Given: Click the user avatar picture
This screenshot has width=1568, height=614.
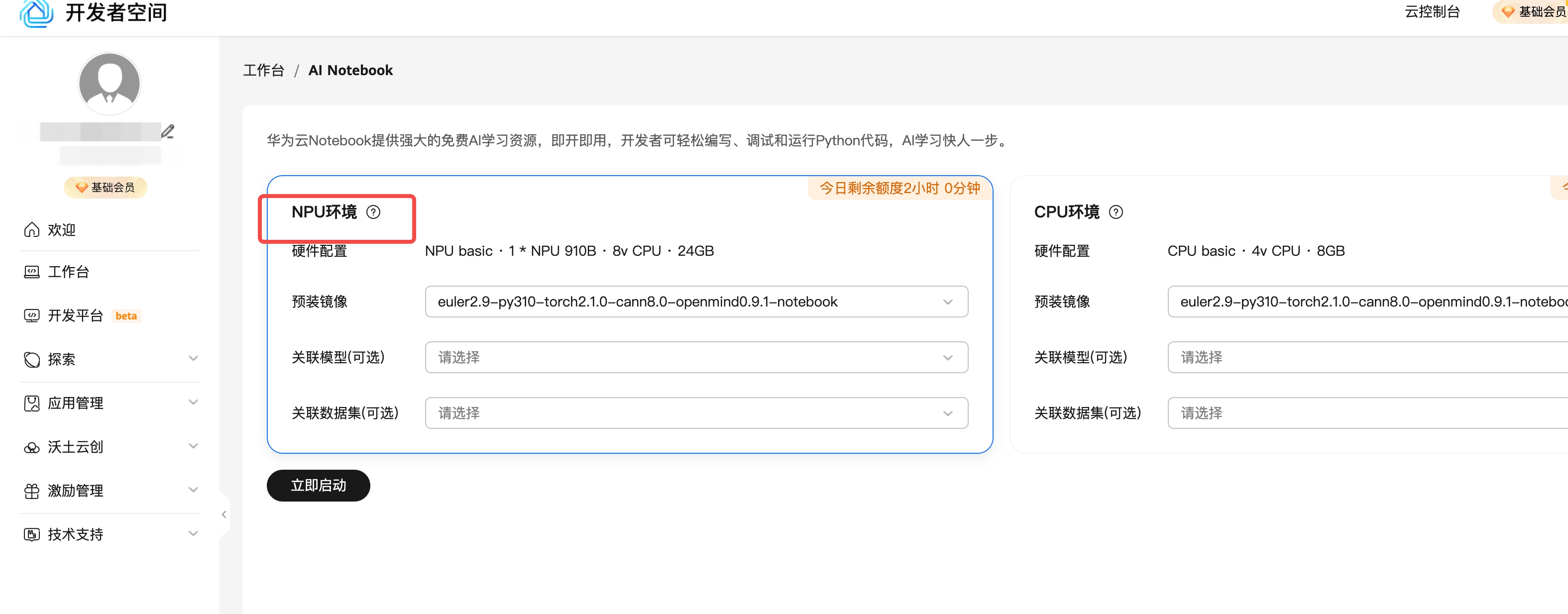Looking at the screenshot, I should pyautogui.click(x=110, y=84).
